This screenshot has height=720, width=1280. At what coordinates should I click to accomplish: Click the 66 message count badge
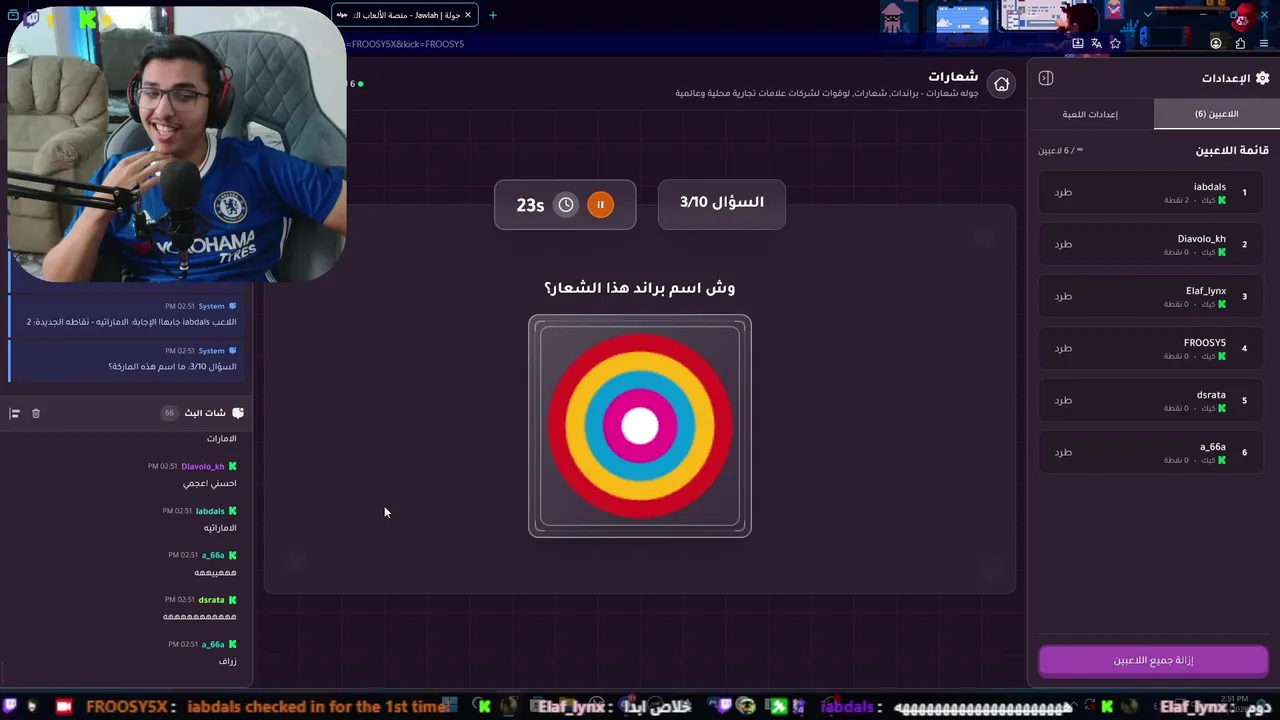tap(169, 413)
